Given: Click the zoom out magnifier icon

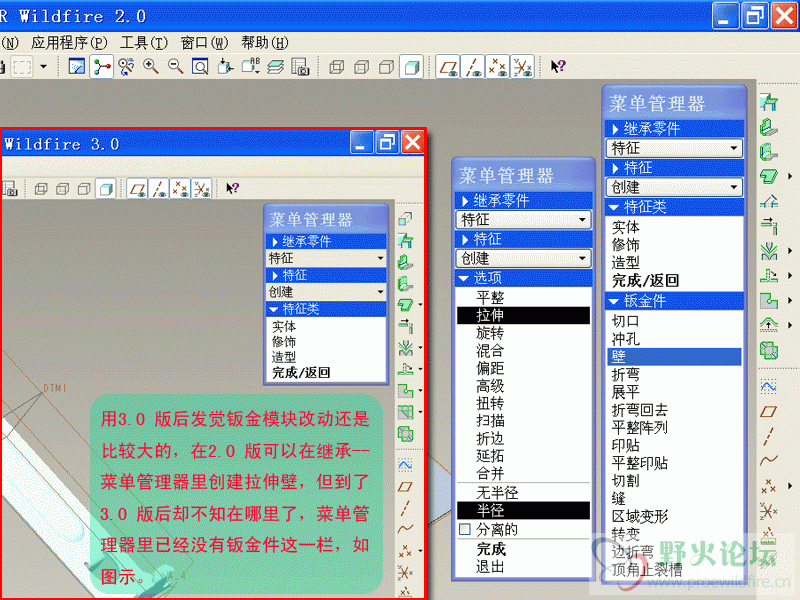Looking at the screenshot, I should point(176,66).
